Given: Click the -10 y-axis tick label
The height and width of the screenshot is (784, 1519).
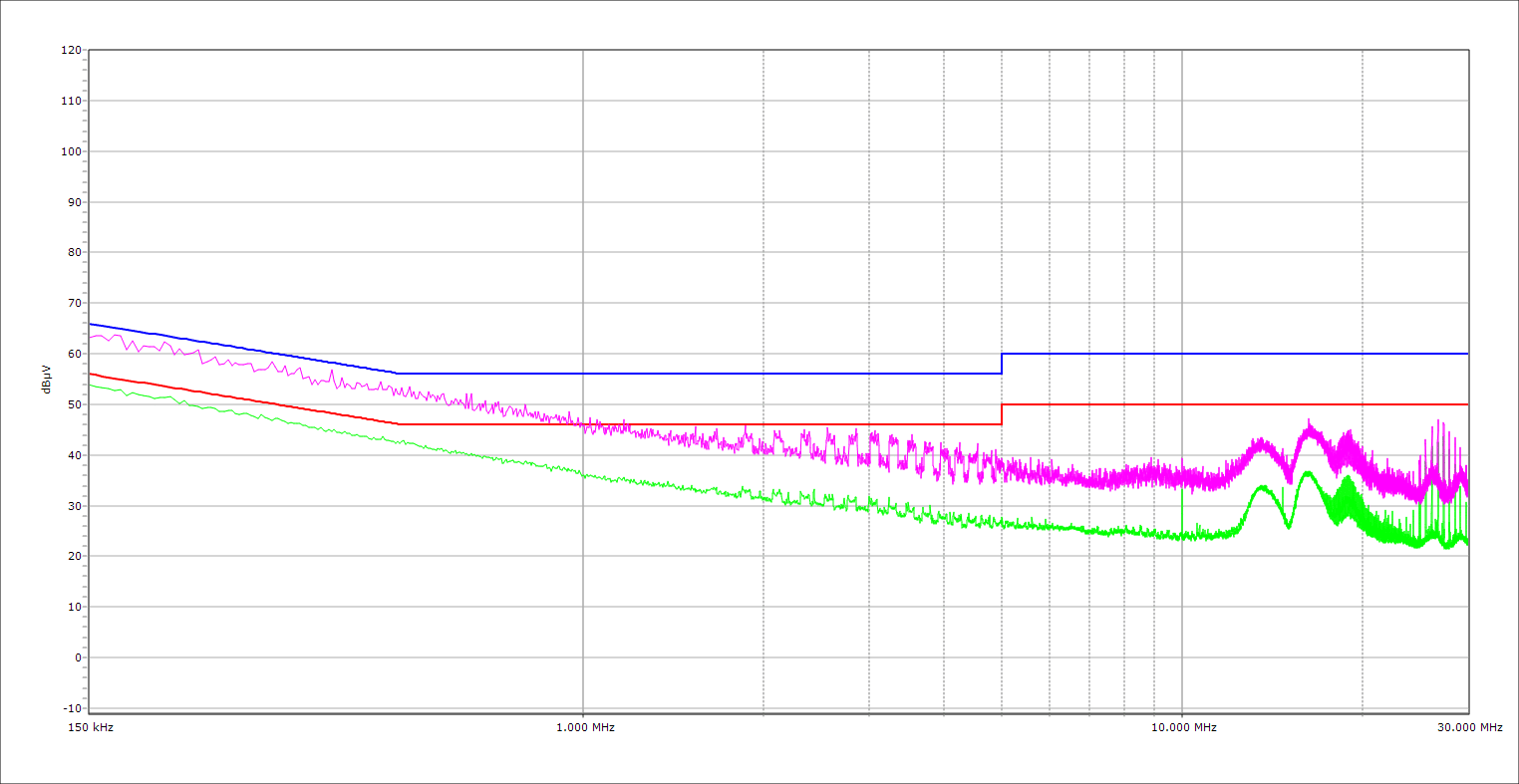Looking at the screenshot, I should (x=72, y=708).
